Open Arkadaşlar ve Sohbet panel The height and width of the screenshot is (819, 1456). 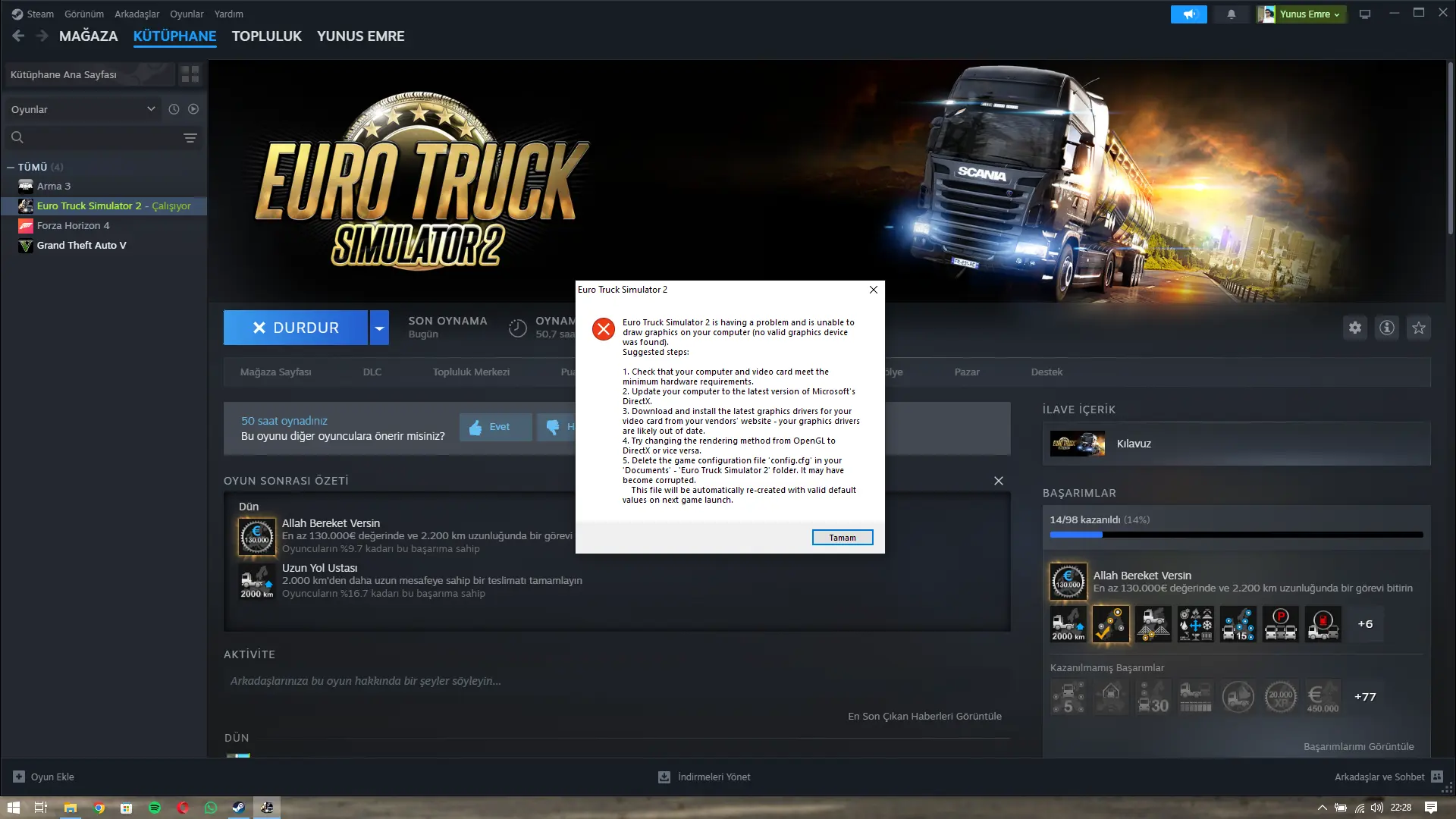point(1389,777)
